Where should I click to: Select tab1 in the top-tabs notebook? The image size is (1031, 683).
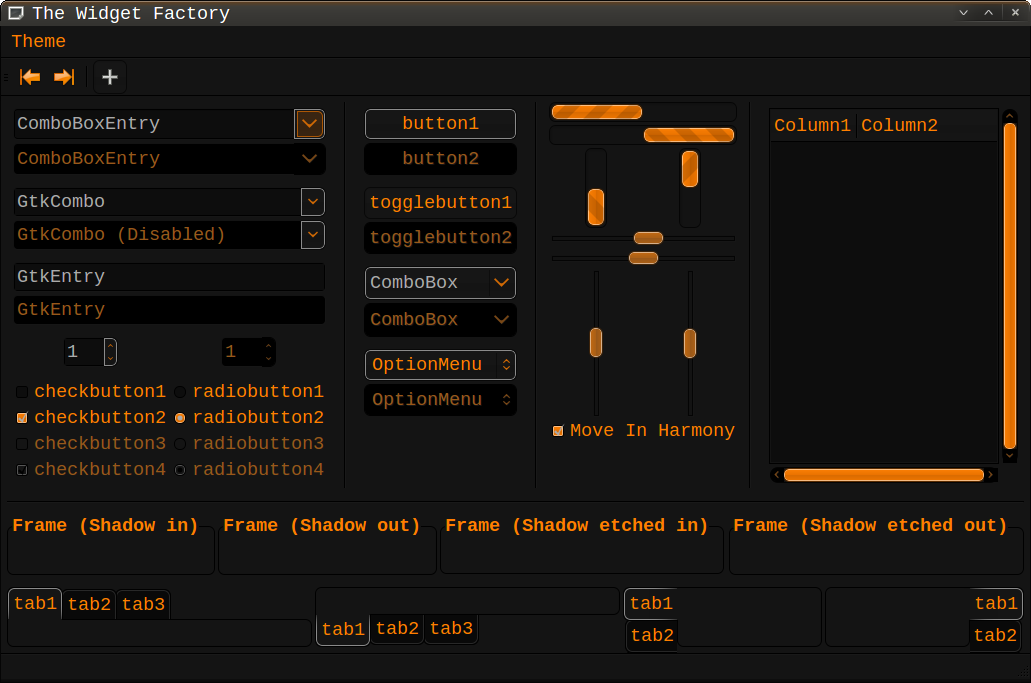coord(35,603)
